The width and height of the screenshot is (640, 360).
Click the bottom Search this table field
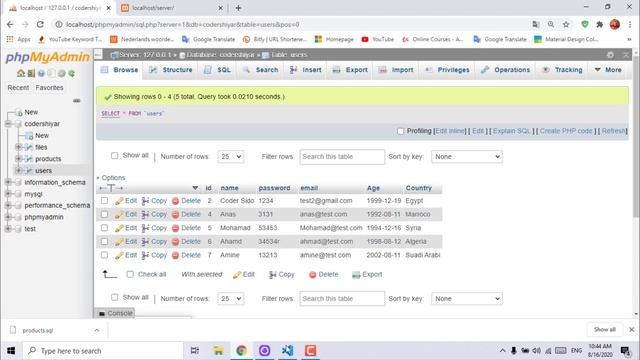(x=342, y=299)
